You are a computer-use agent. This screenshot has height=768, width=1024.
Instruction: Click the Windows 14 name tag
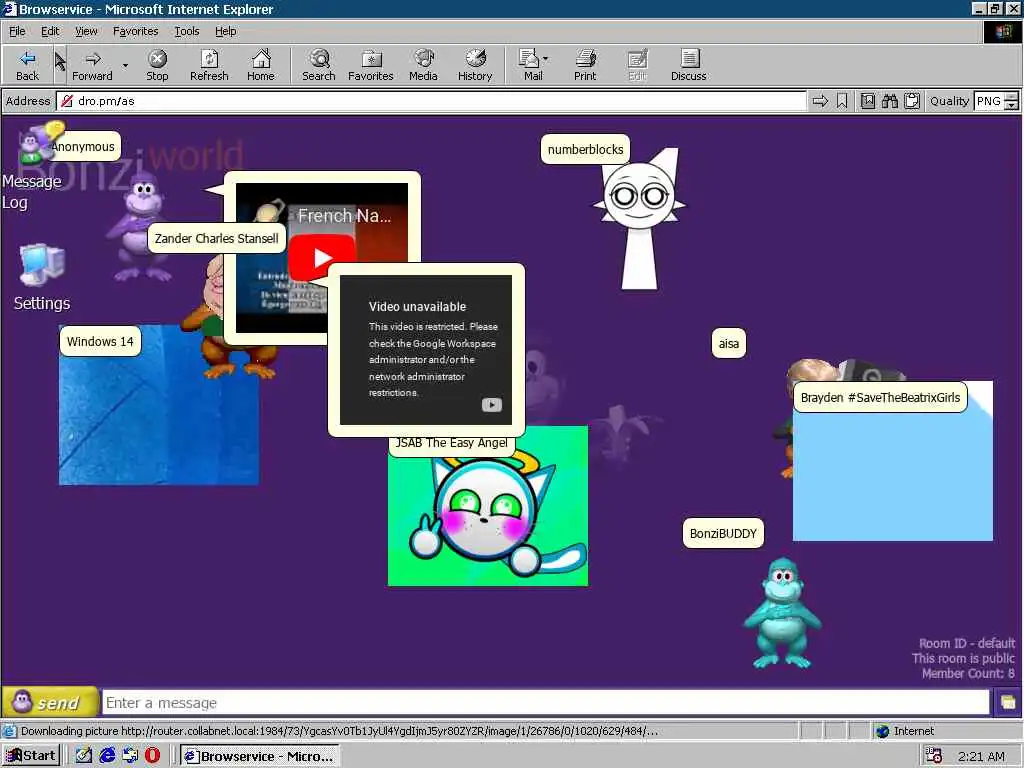[x=100, y=342]
